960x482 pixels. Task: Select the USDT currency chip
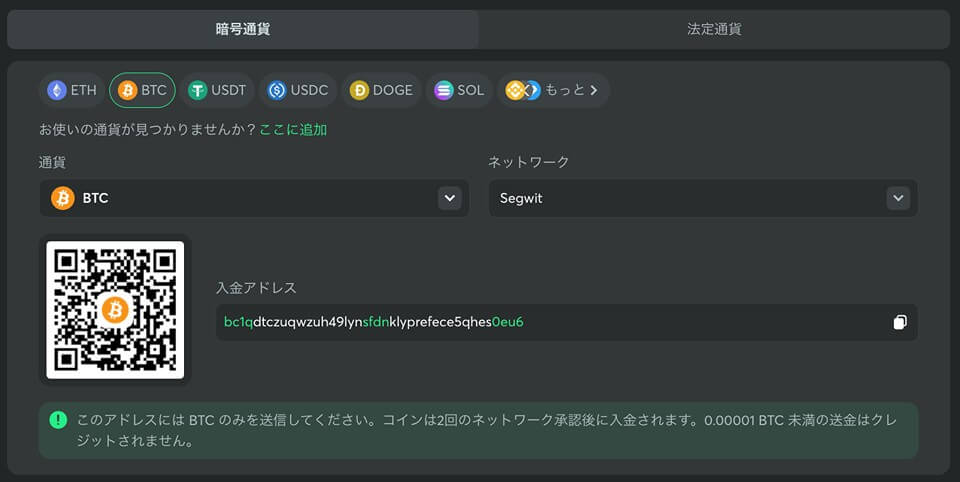217,90
